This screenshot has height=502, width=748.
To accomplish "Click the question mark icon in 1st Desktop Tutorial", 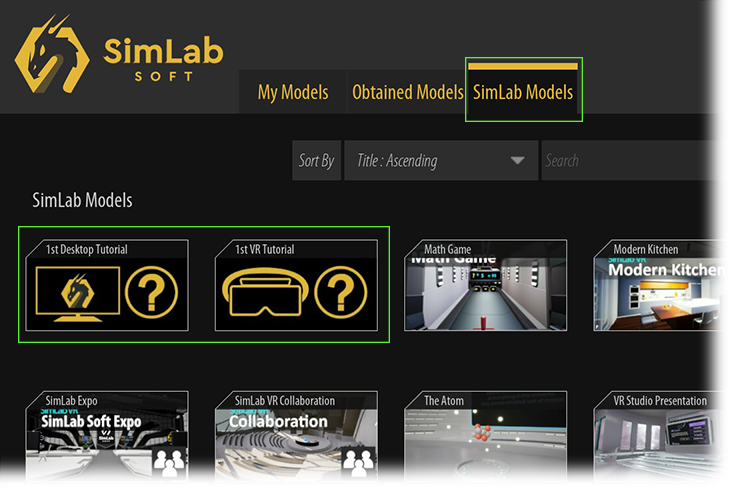I will [x=152, y=292].
